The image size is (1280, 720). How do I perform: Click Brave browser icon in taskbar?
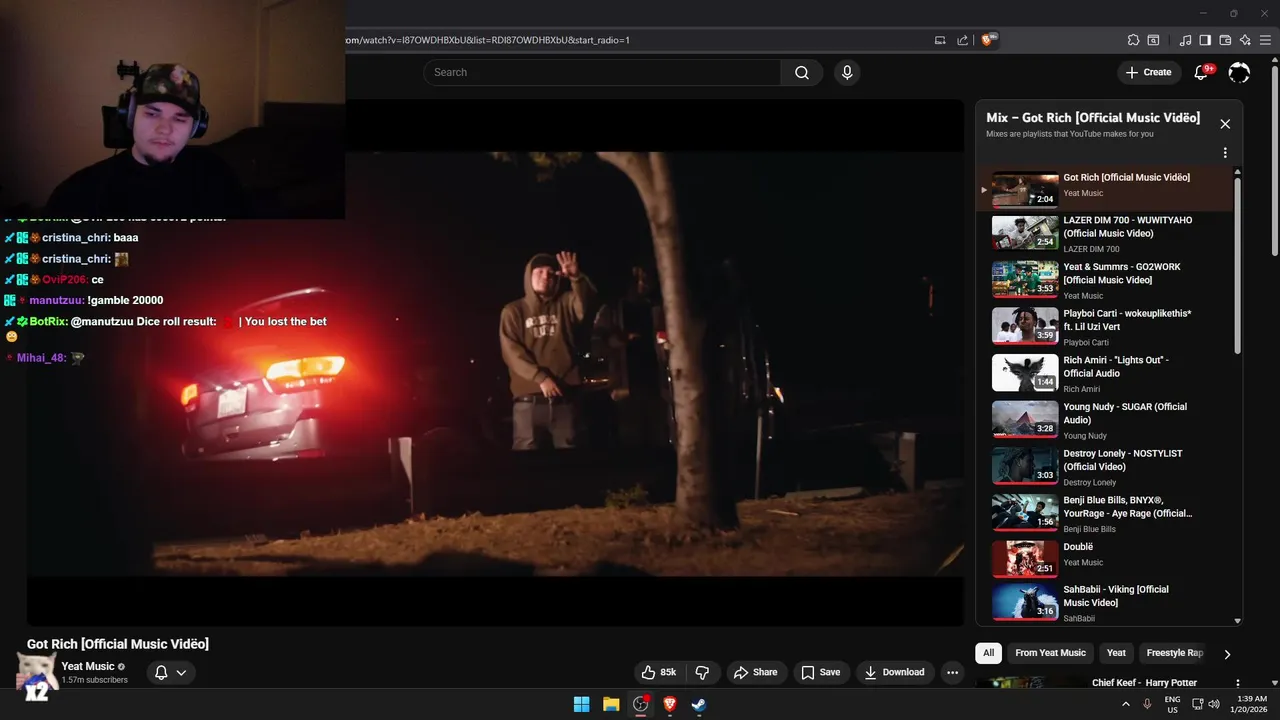tap(670, 704)
